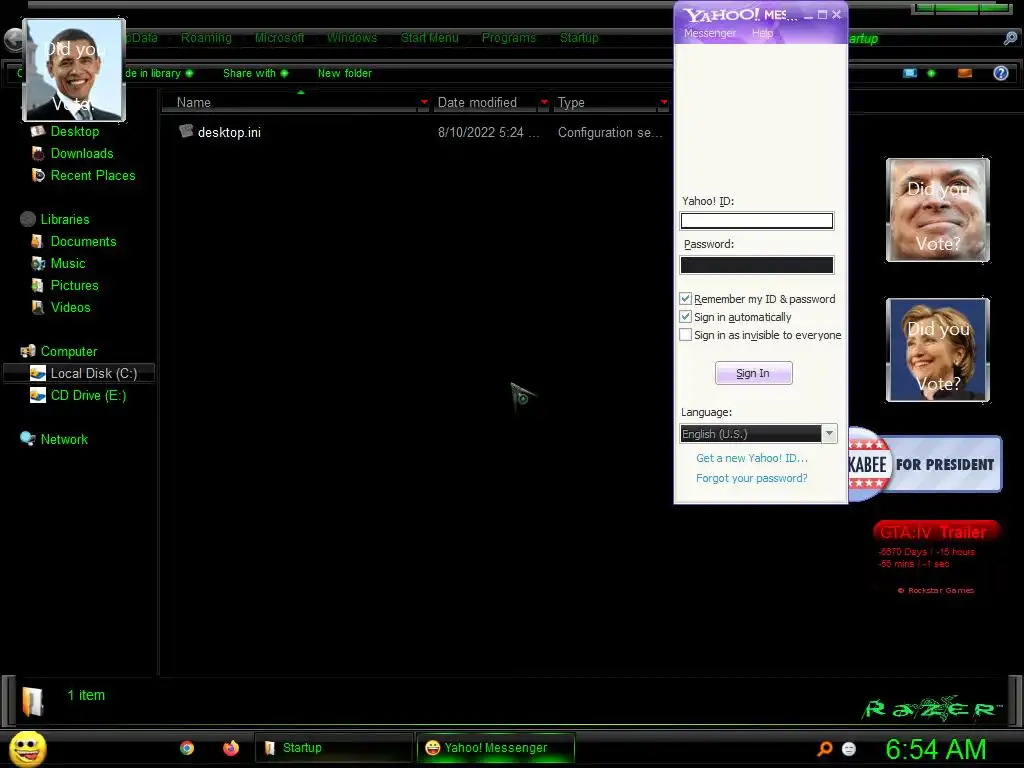Screen dimensions: 1024x768
Task: Click the folder icon in details pane
Action: point(33,702)
